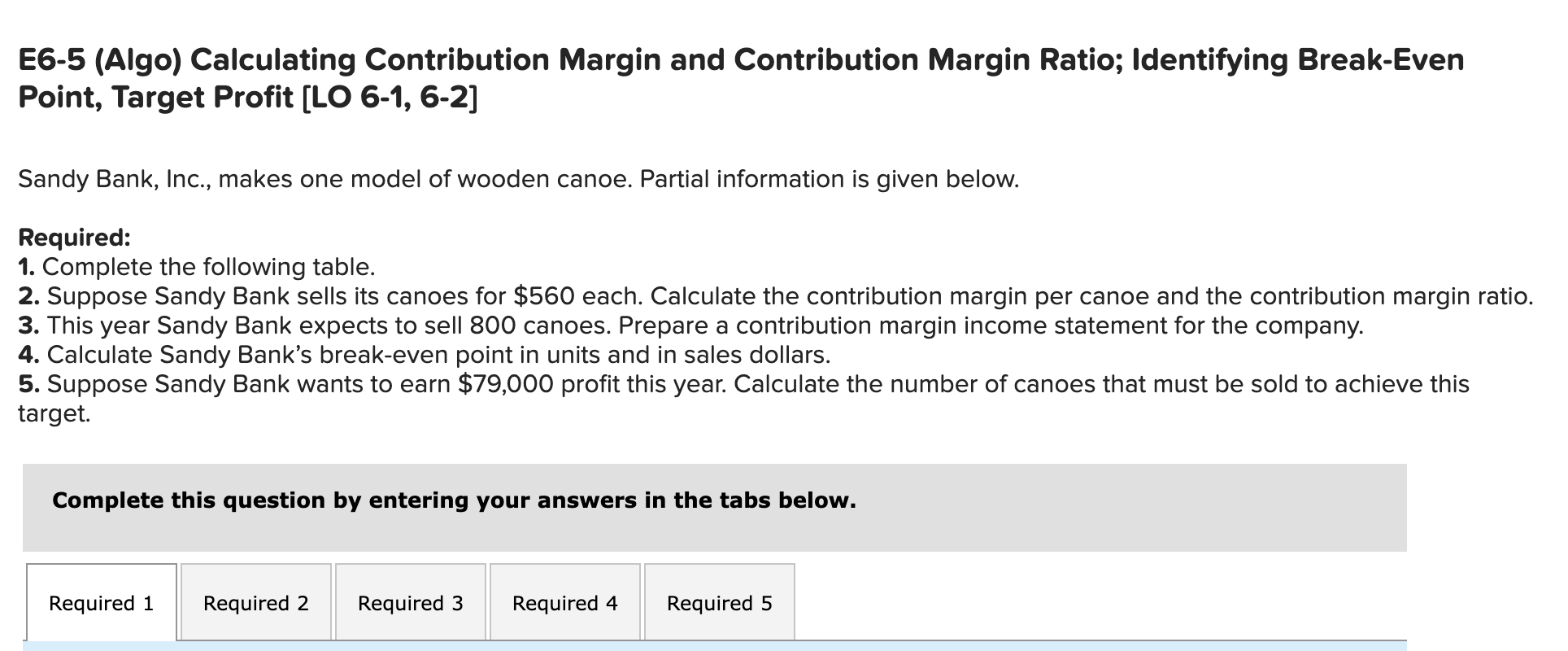Open the Required 5 tab
This screenshot has width=1568, height=651.
click(719, 602)
